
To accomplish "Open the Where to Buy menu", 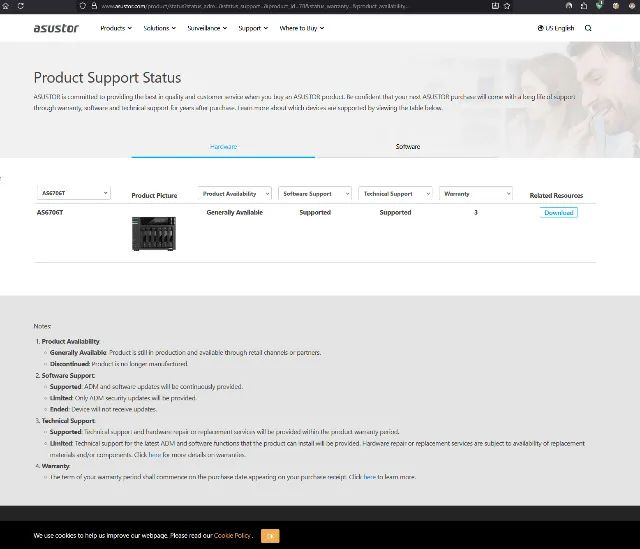I will pos(303,28).
